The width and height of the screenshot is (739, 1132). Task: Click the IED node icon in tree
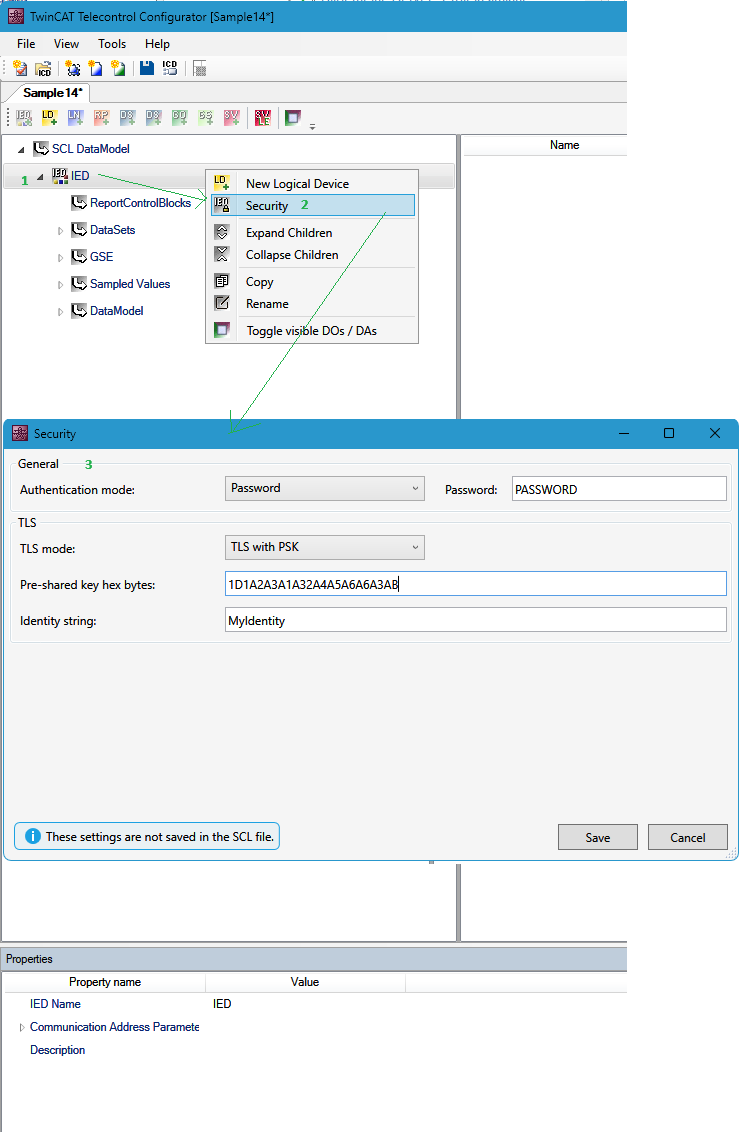60,175
